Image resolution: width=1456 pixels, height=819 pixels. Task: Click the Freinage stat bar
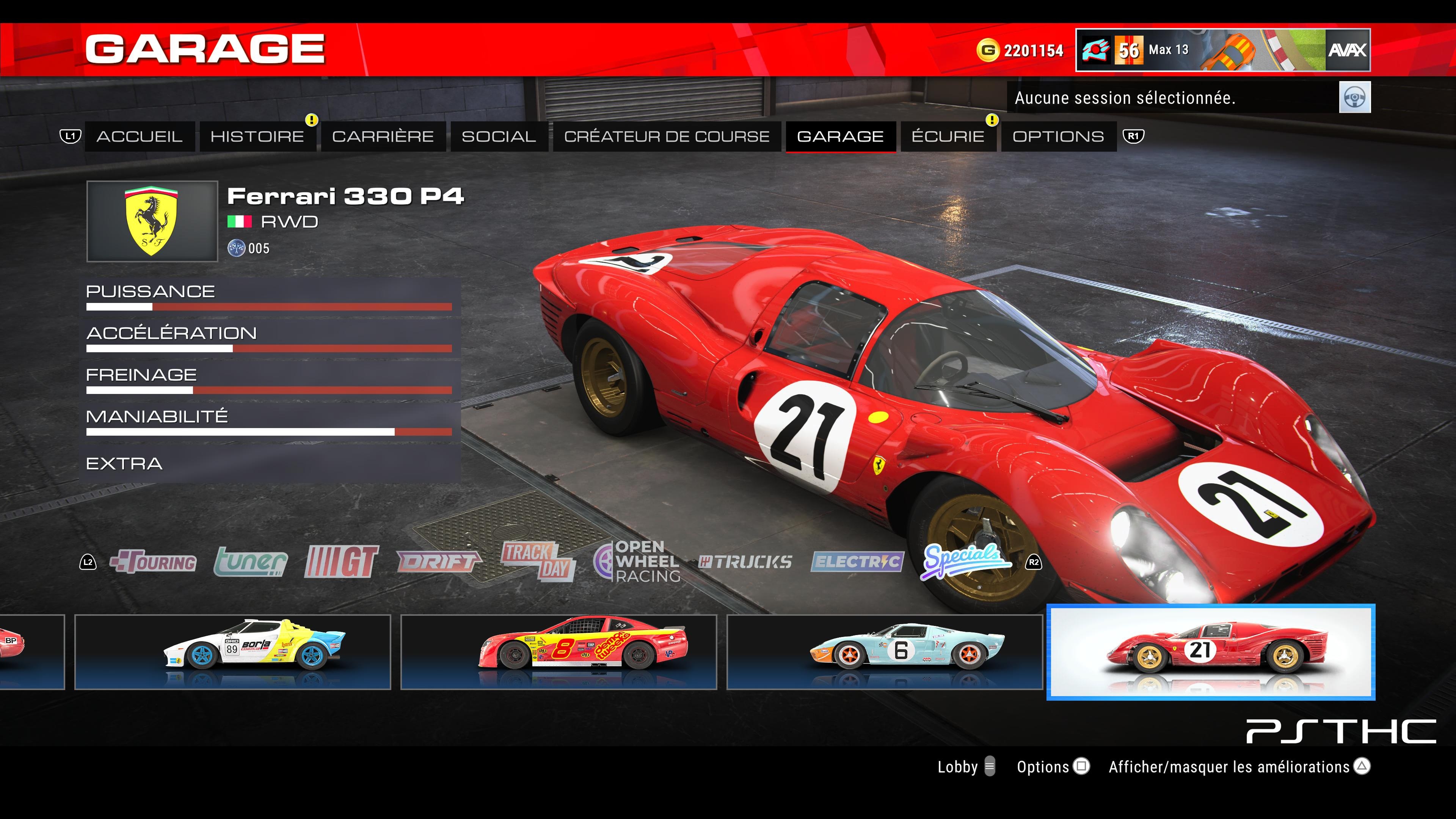[269, 390]
